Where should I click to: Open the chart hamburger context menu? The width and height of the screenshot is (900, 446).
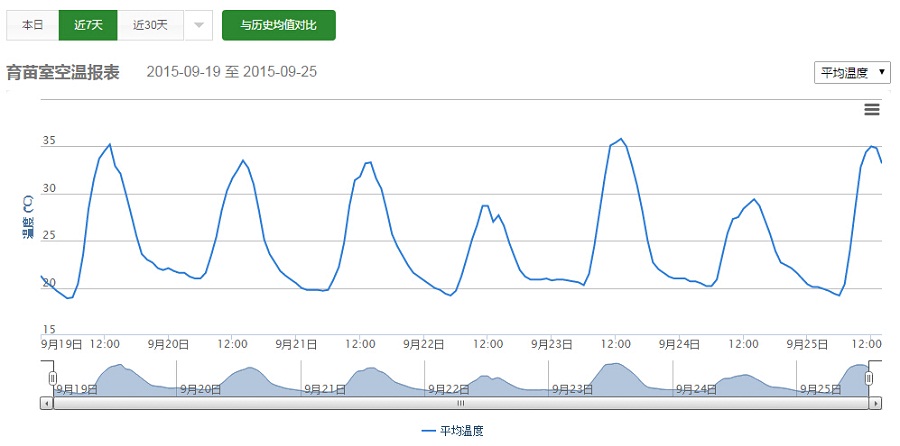pos(871,110)
